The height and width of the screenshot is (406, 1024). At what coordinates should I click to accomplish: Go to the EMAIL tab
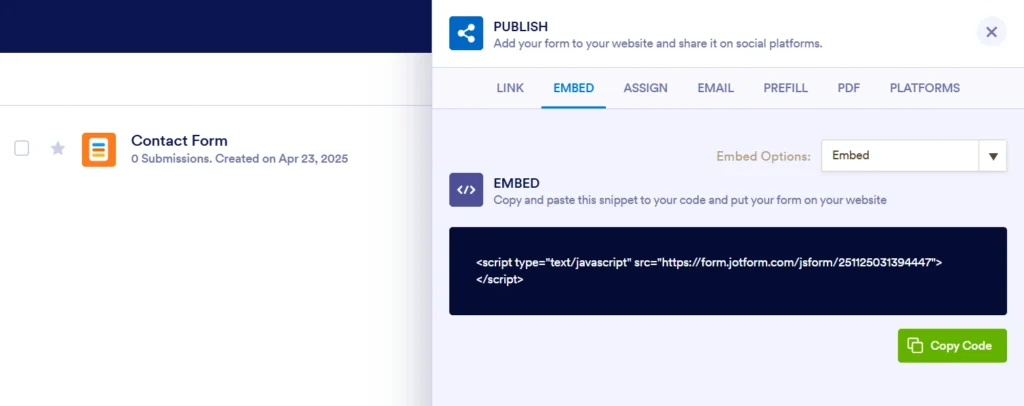click(716, 88)
